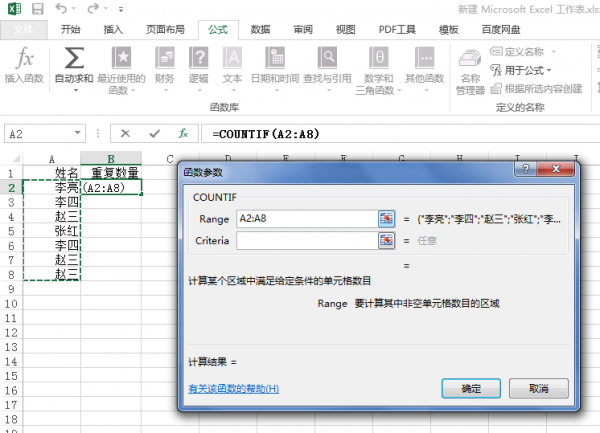The width and height of the screenshot is (600, 433).
Task: Click cell A2 containing 李亮
Action: (x=52, y=187)
